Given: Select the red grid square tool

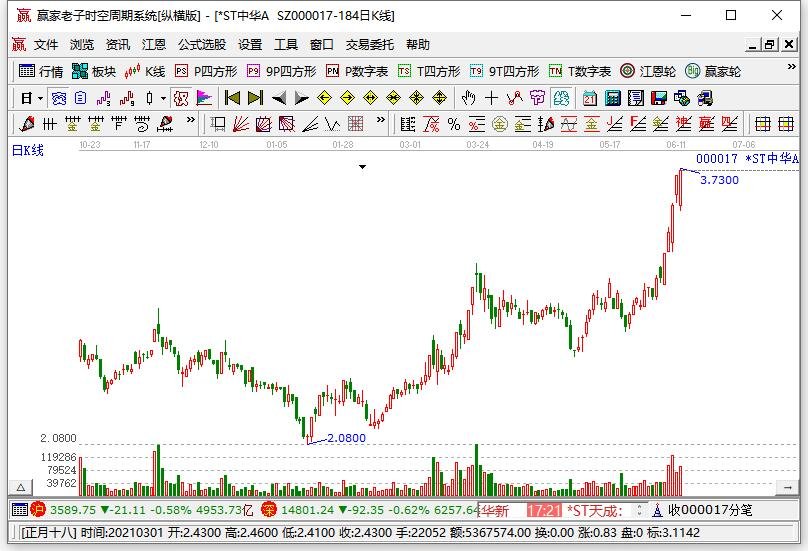Looking at the screenshot, I should 356,124.
